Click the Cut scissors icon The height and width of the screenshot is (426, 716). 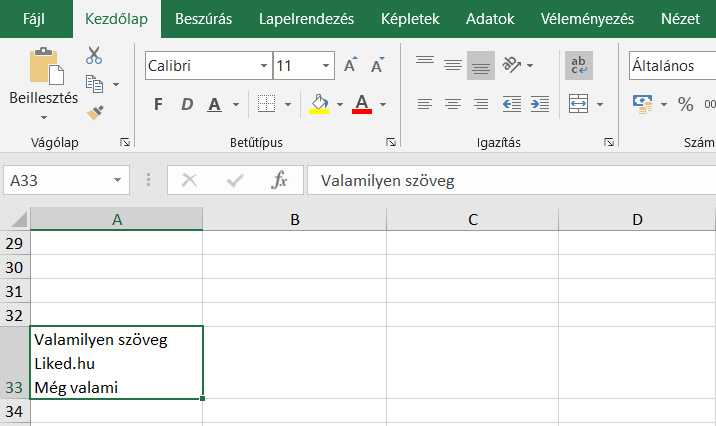[x=95, y=56]
